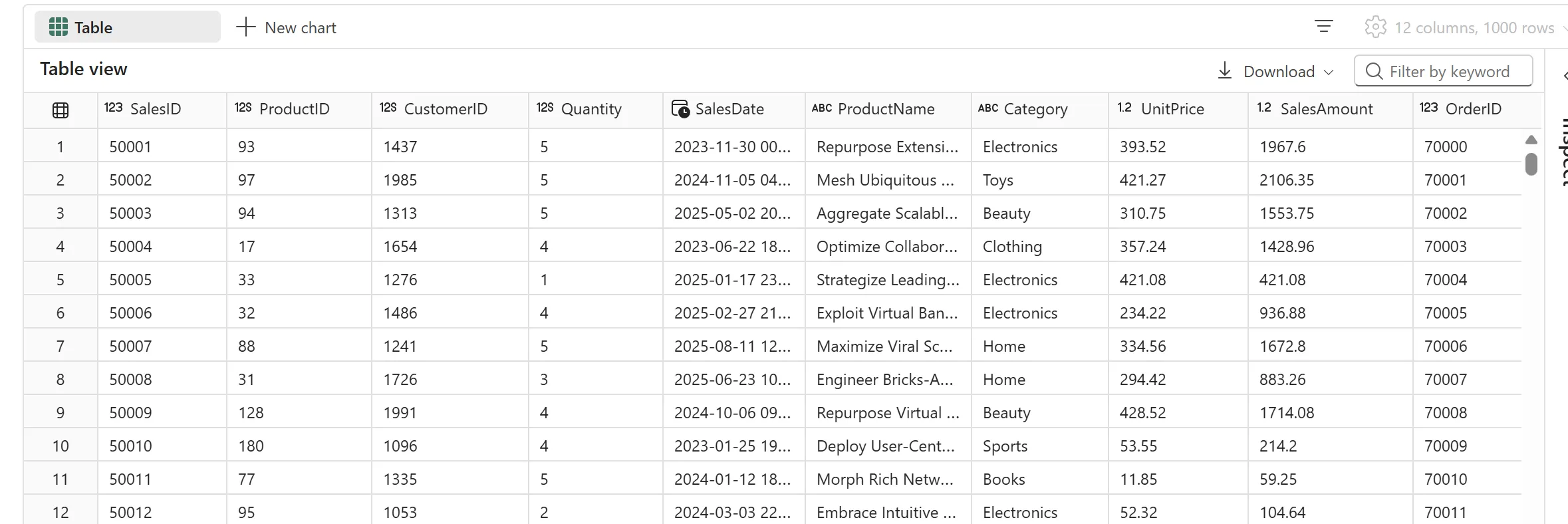Expand the collapsed Inspect side panel

pos(1564,76)
